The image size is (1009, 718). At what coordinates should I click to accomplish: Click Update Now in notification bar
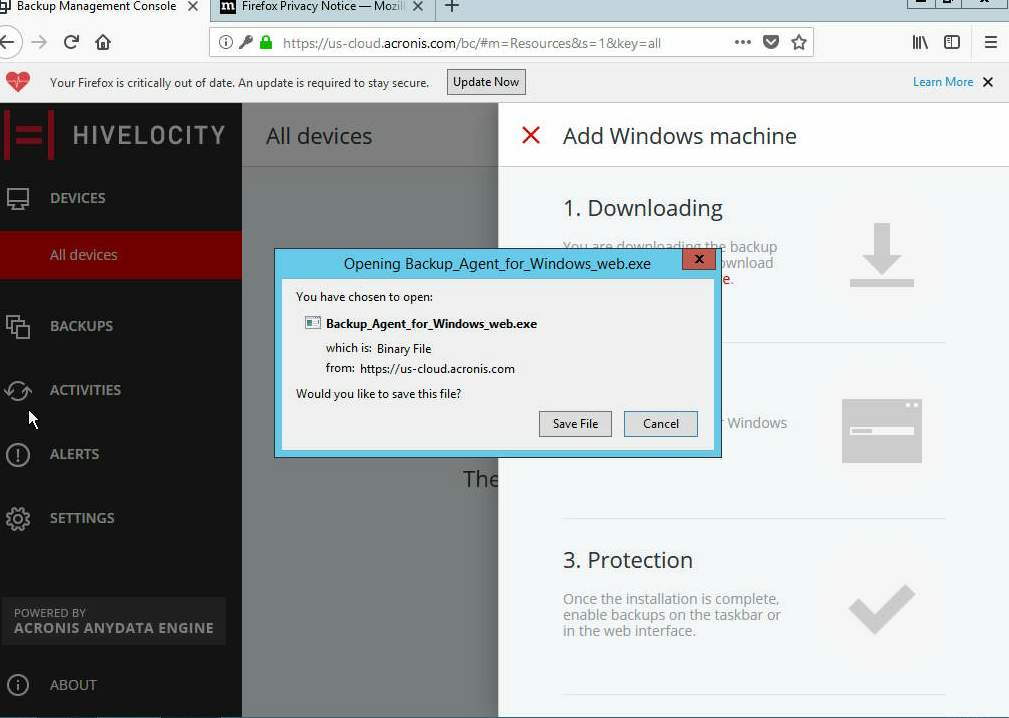485,82
